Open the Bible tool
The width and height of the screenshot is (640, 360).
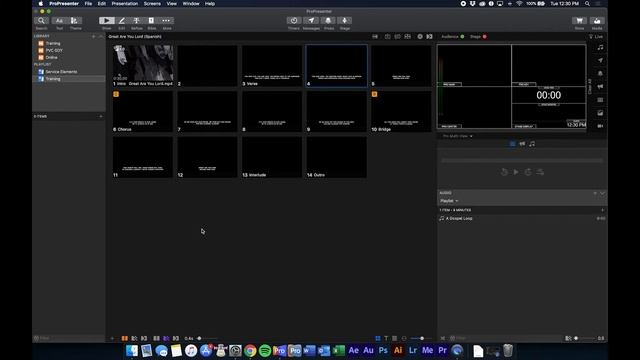point(151,20)
